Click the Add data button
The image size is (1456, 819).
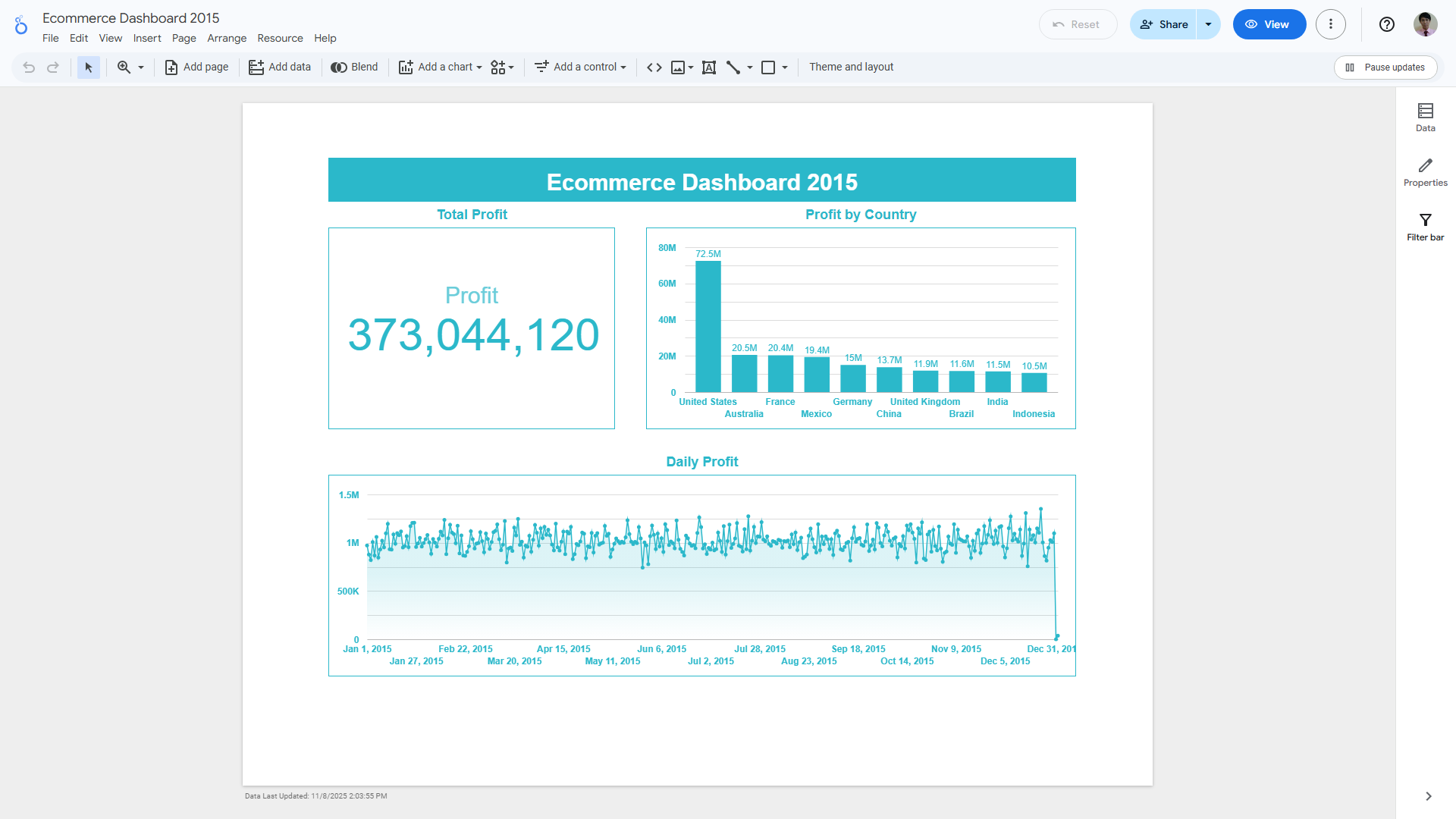click(x=280, y=67)
